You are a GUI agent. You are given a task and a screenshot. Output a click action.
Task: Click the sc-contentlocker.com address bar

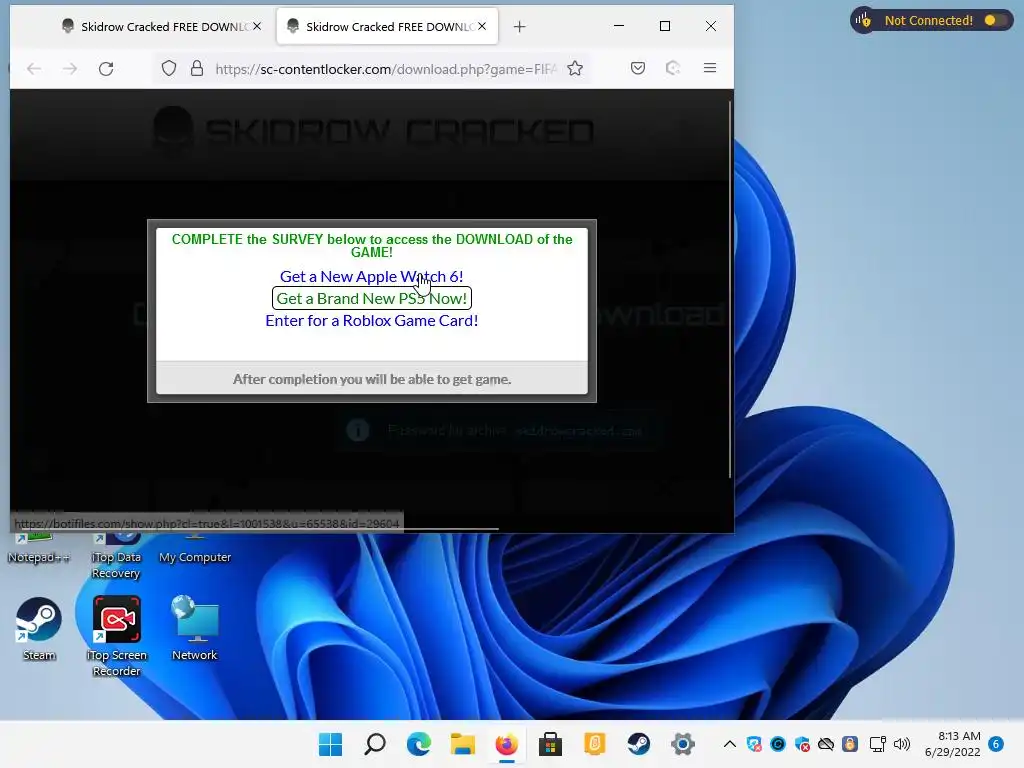[x=385, y=69]
